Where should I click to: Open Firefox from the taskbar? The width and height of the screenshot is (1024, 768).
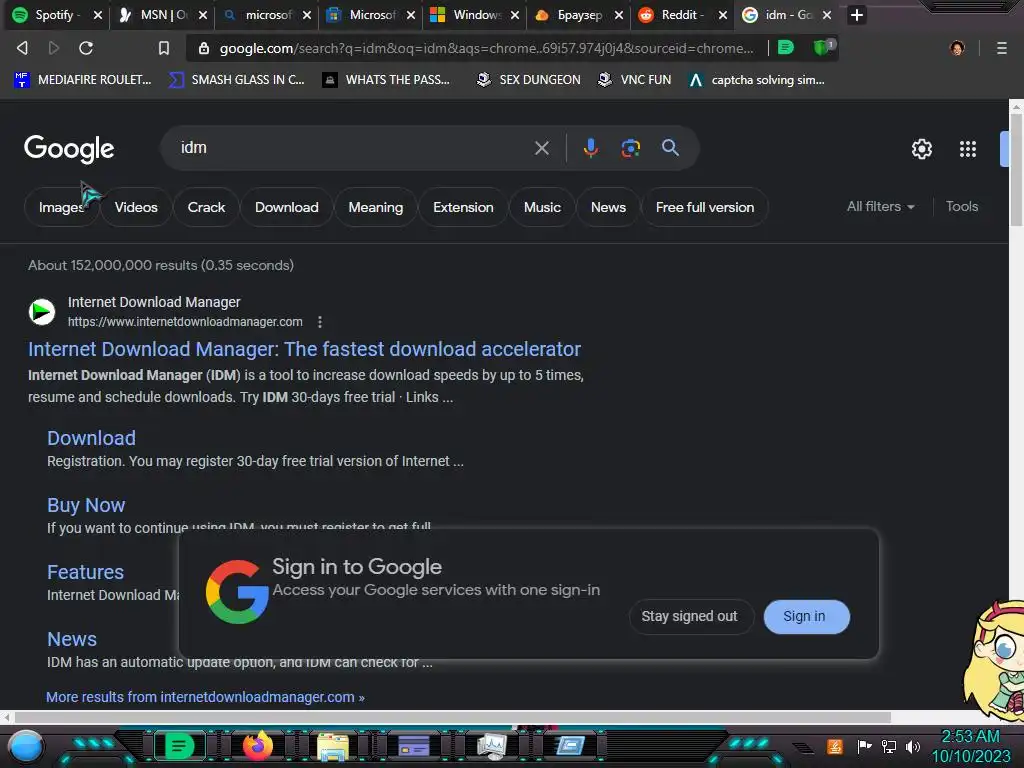coord(258,746)
